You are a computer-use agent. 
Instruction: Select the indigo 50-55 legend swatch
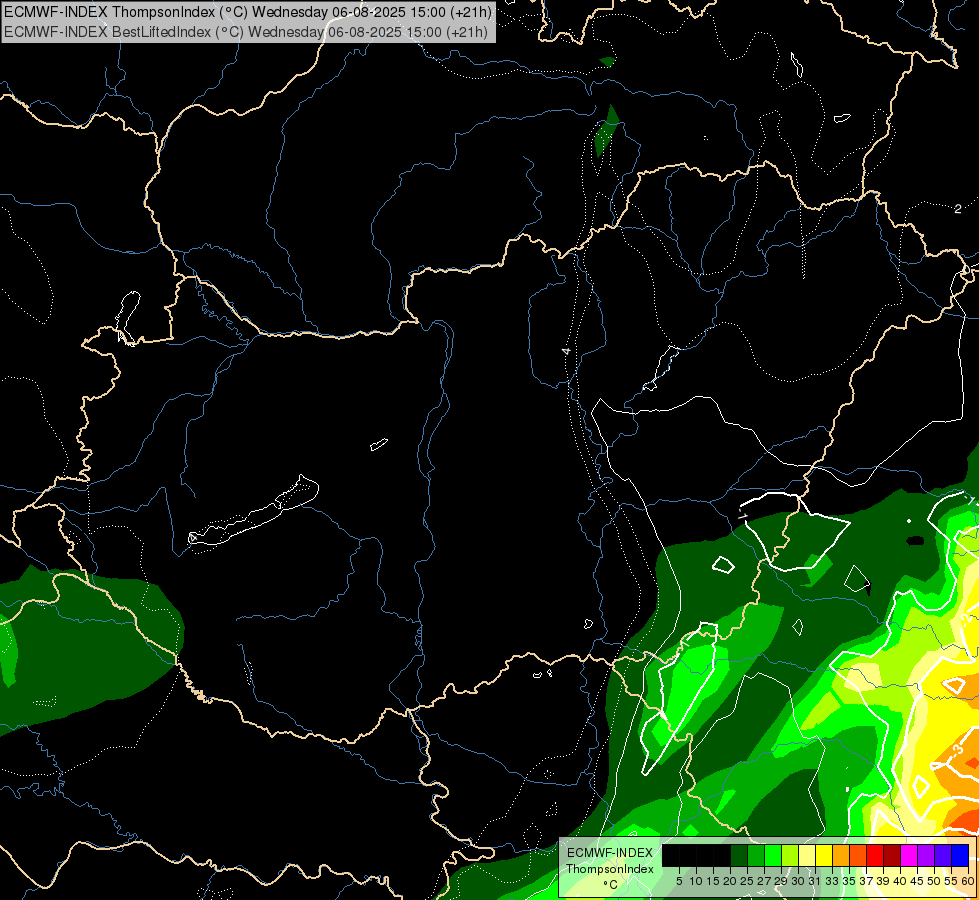coord(943,855)
